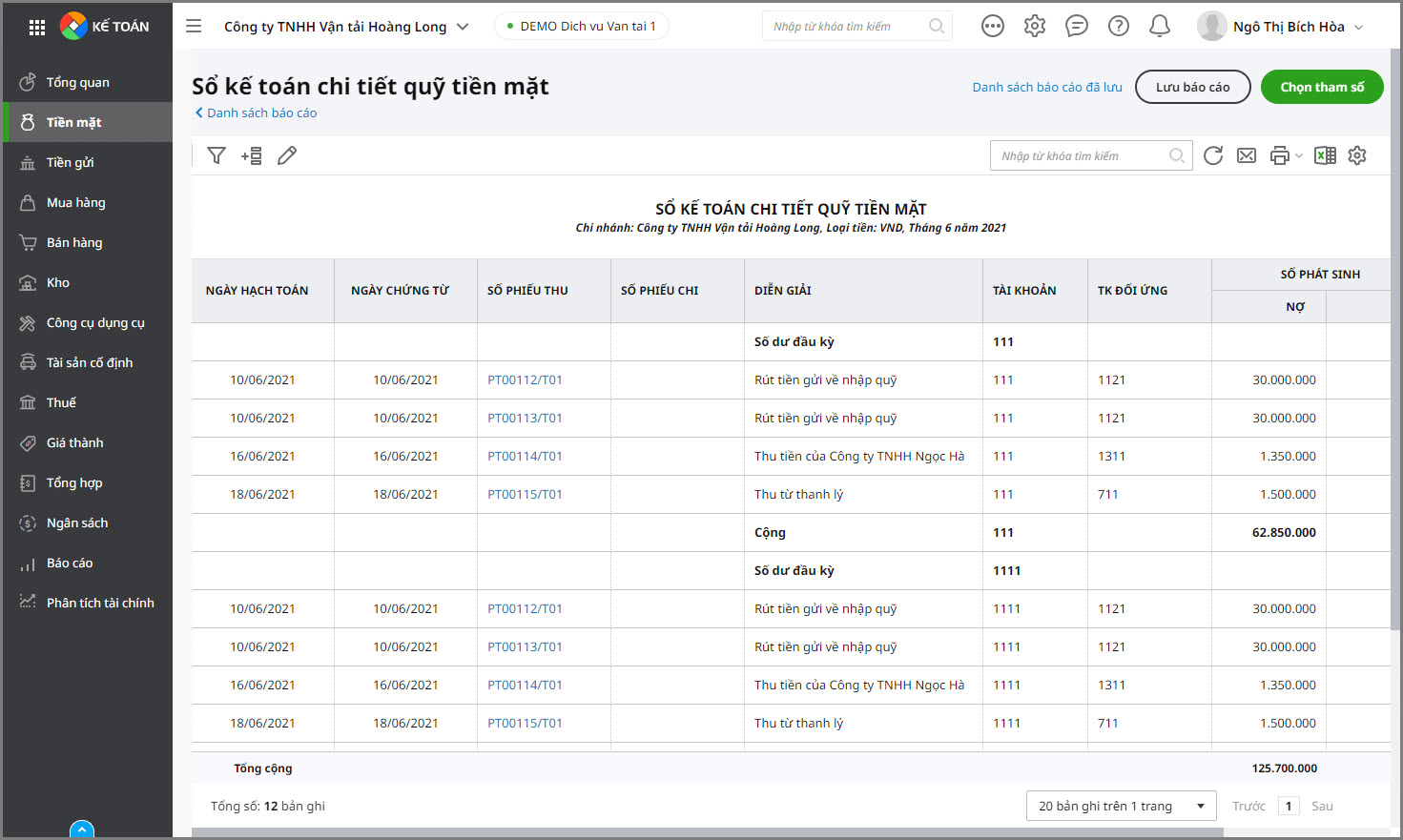
Task: Open the report filter funnel icon
Action: click(217, 155)
